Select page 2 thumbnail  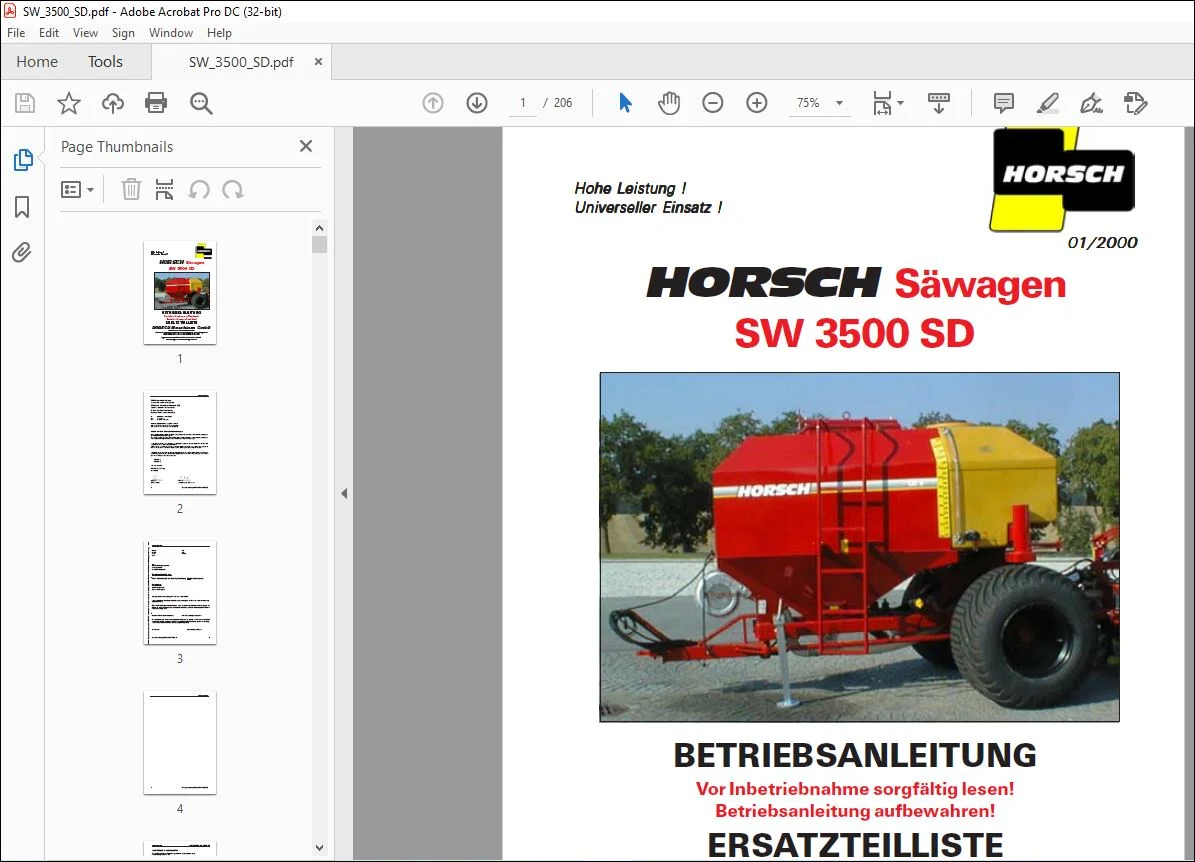(x=180, y=443)
